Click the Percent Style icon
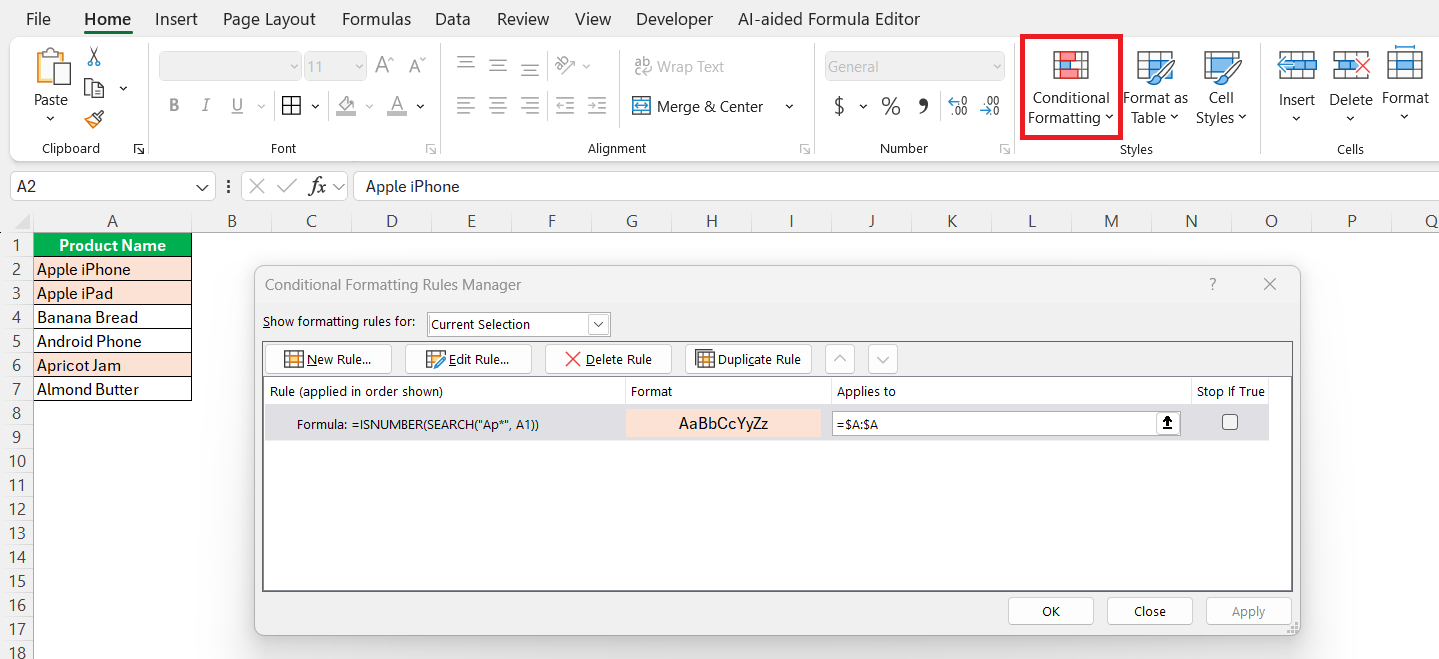The width and height of the screenshot is (1439, 659). click(891, 106)
